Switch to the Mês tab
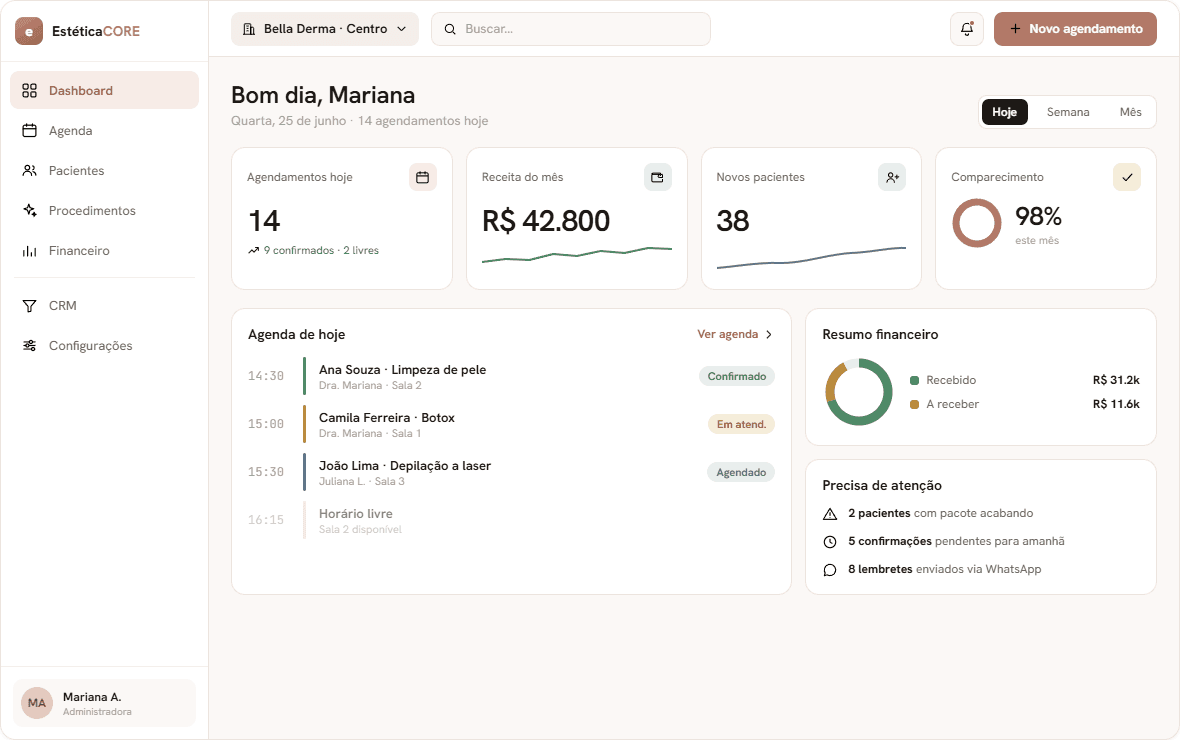This screenshot has width=1180, height=740. [x=1130, y=112]
